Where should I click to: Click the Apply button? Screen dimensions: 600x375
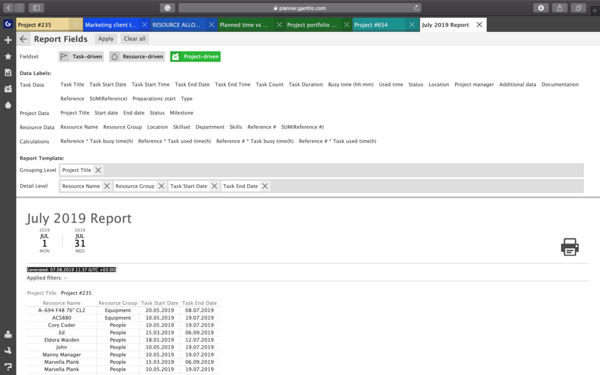(106, 39)
